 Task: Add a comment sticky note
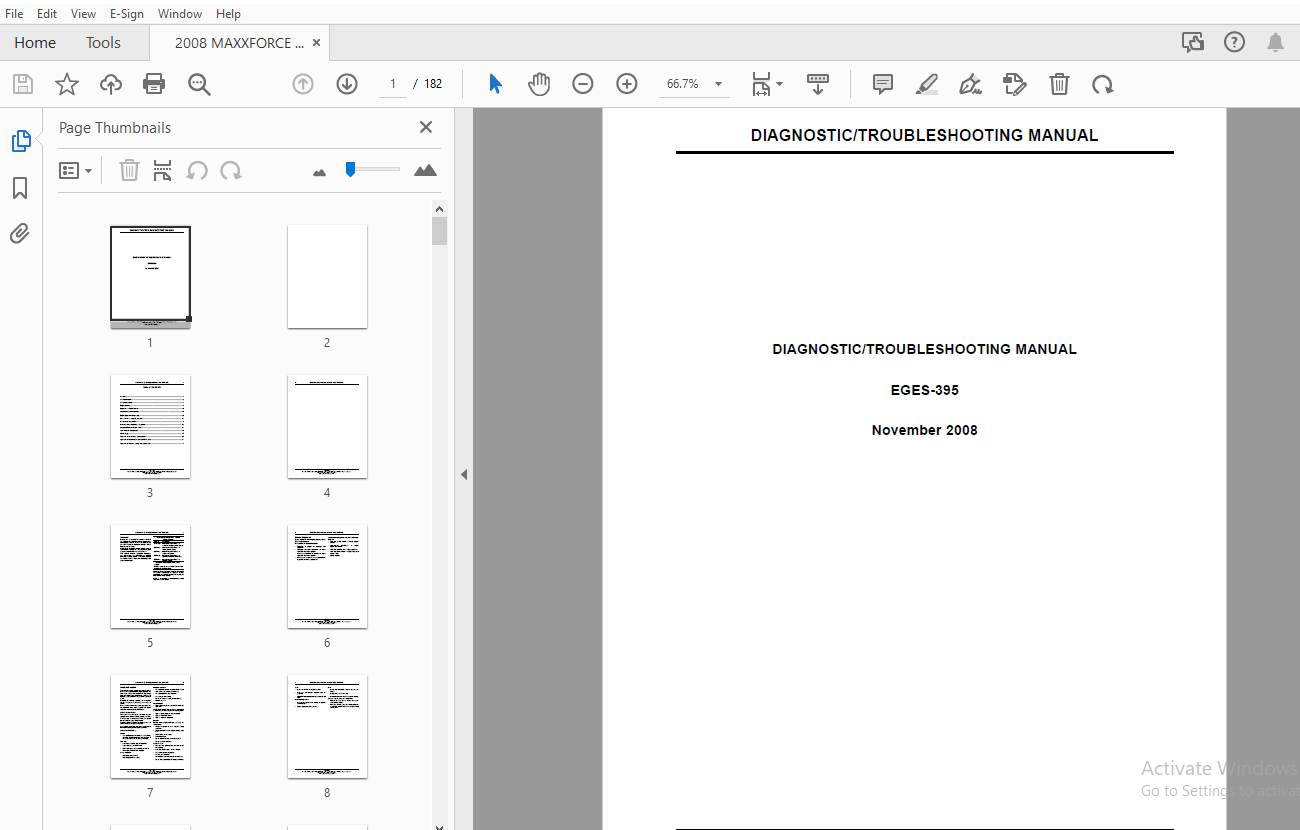[883, 84]
